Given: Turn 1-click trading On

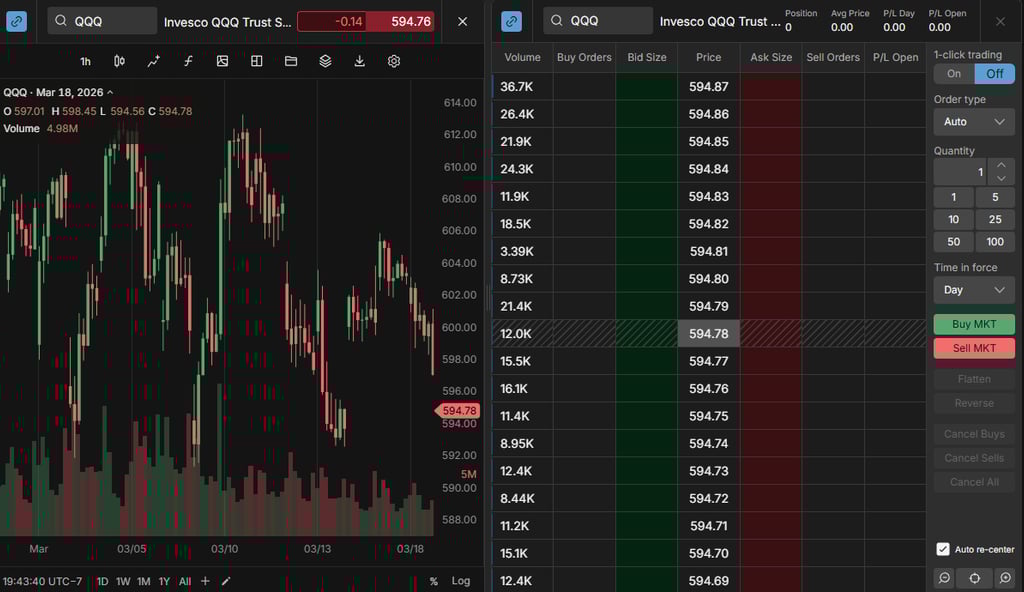Looking at the screenshot, I should pyautogui.click(x=954, y=74).
